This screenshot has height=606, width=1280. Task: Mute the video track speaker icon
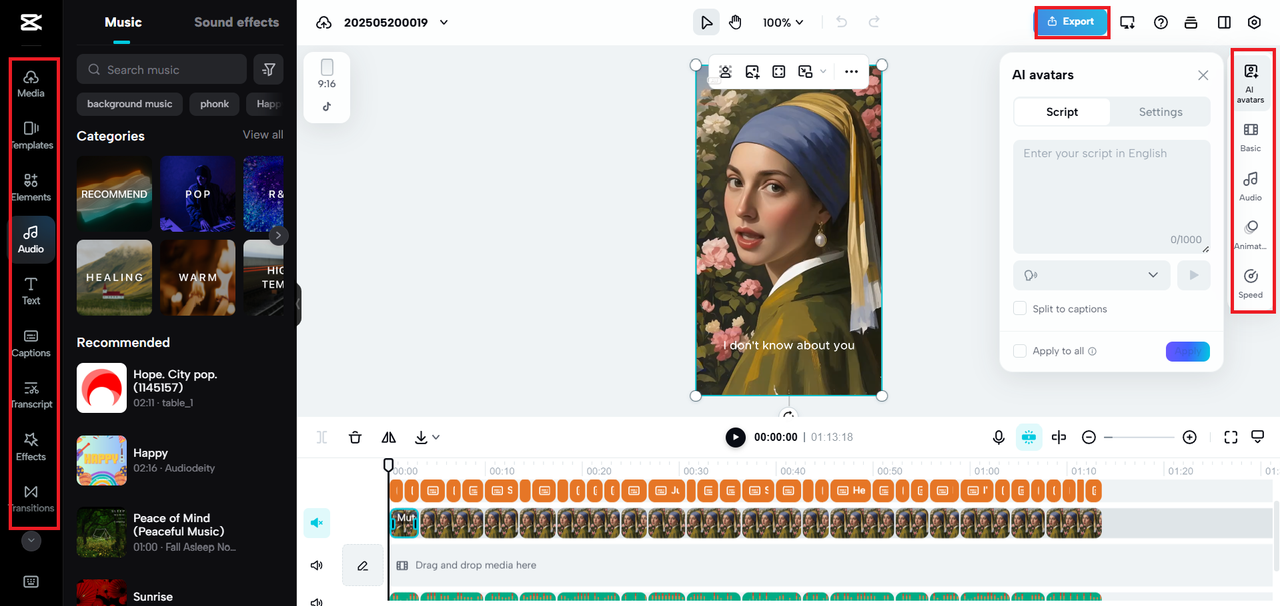(x=317, y=522)
